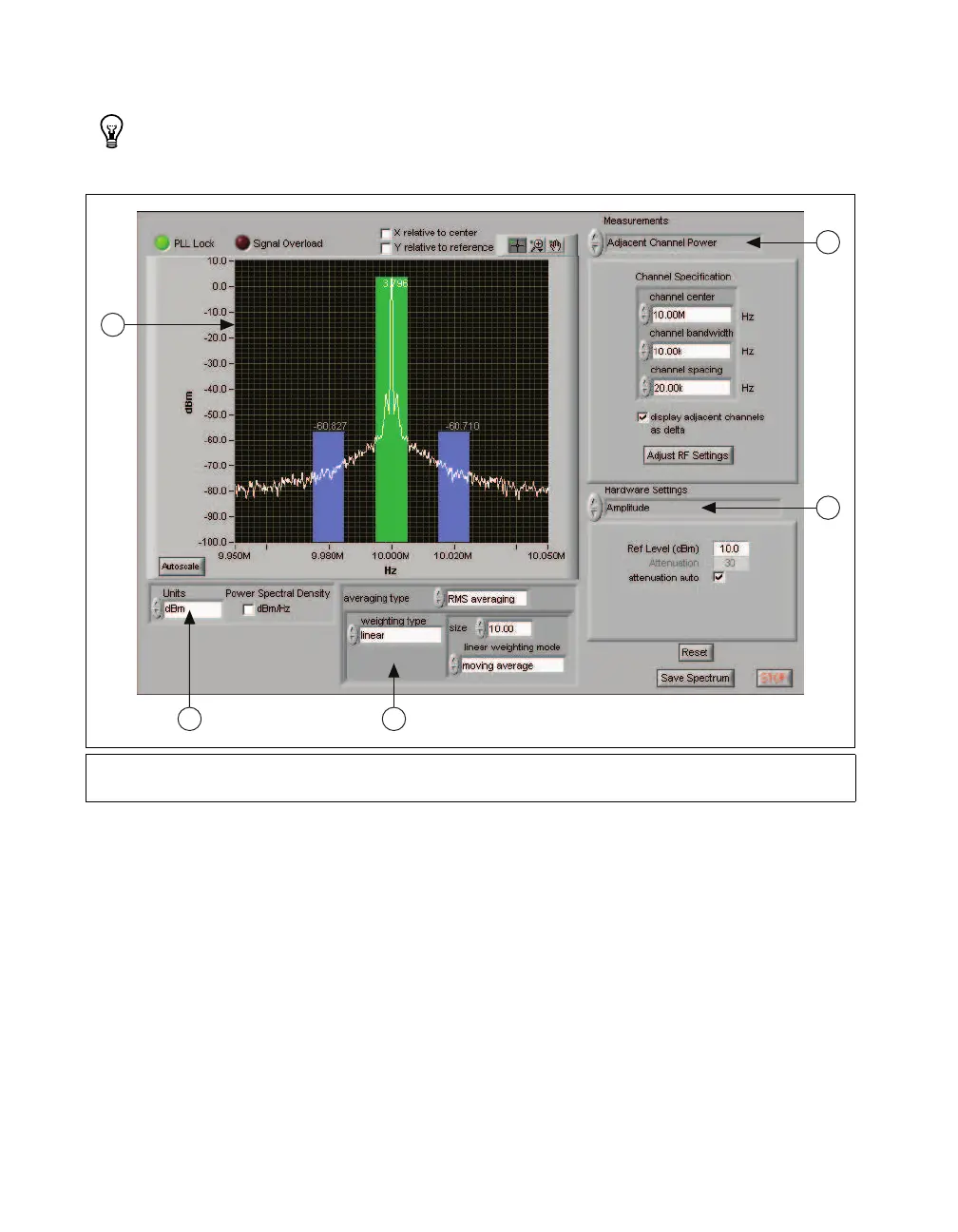Enable X relative to center
This screenshot has height=1232, width=958.
tap(386, 233)
